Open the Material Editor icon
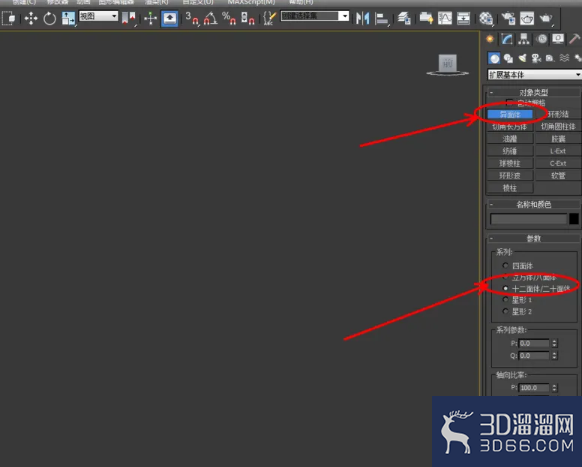582x467 pixels. 486,18
